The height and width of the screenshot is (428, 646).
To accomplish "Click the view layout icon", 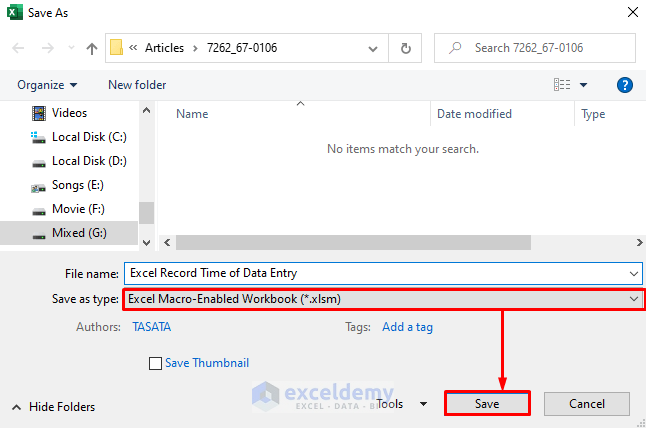I will 562,85.
